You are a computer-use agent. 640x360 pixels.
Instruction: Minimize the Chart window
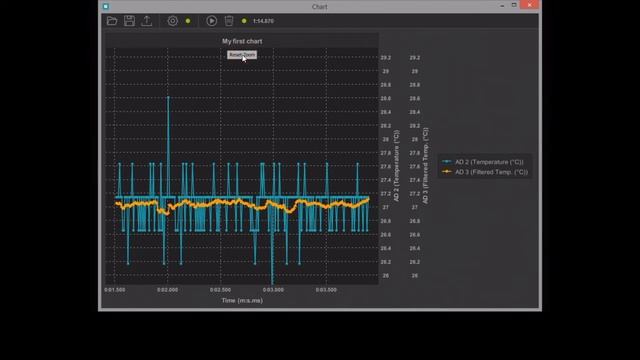pos(502,6)
